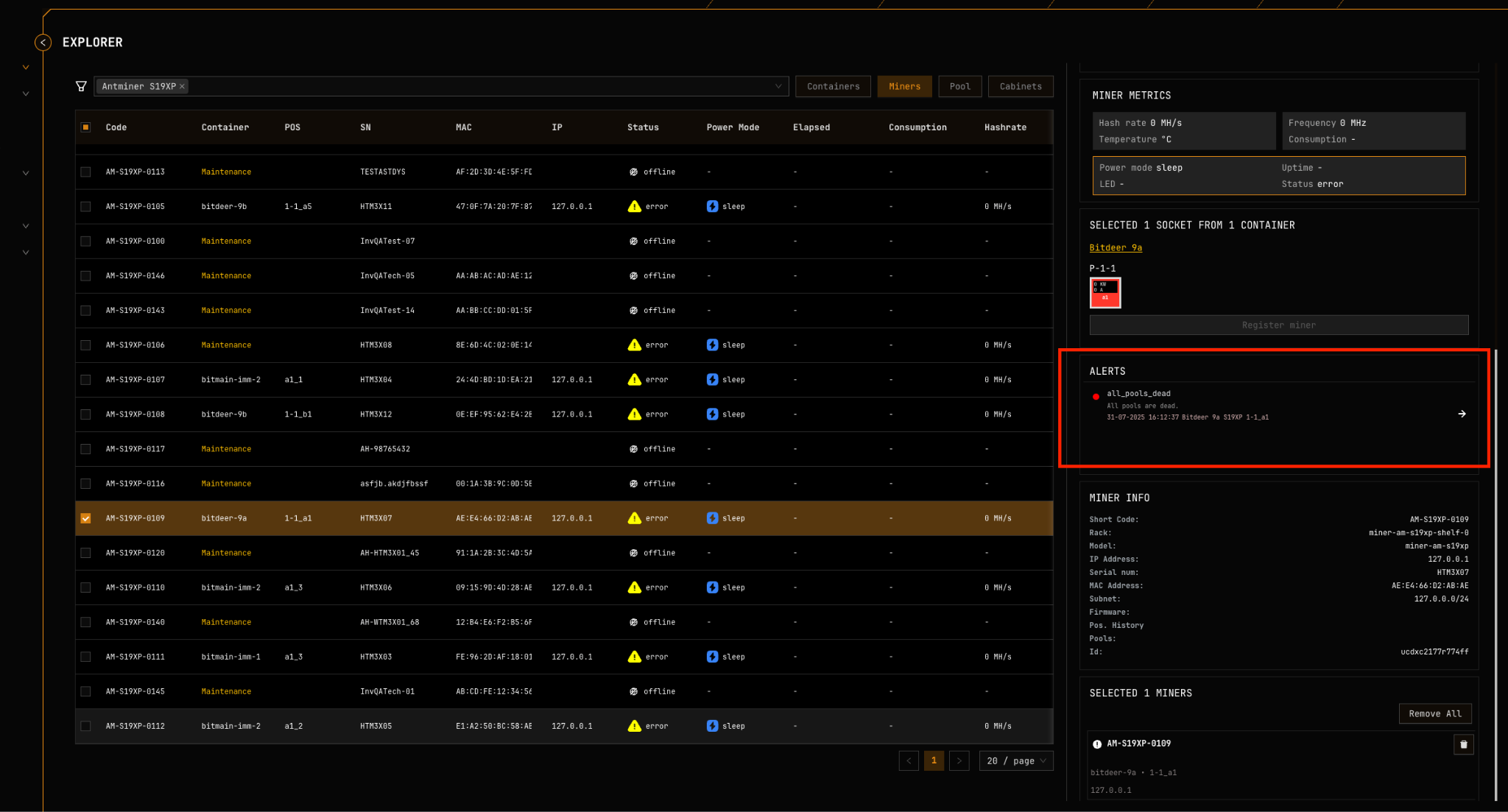This screenshot has height=812, width=1508.
Task: Open the all_pools_dead alert detail arrow
Action: (x=1462, y=414)
